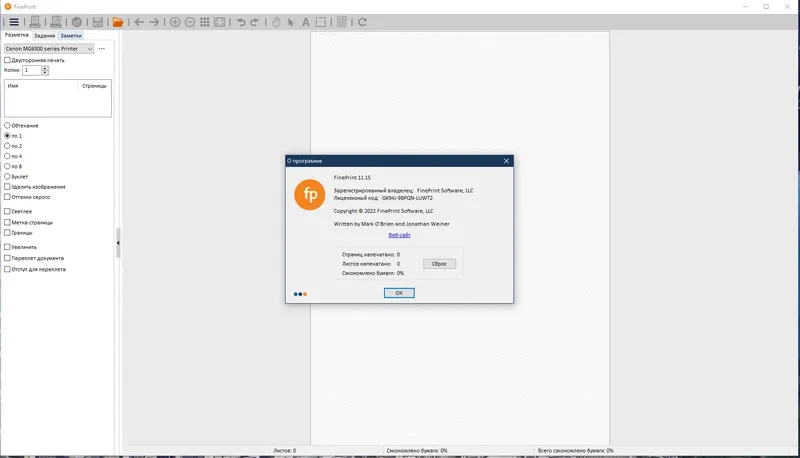Screen dimensions: 800x458
Task: Click the Zoom in plus icon
Action: pos(175,22)
